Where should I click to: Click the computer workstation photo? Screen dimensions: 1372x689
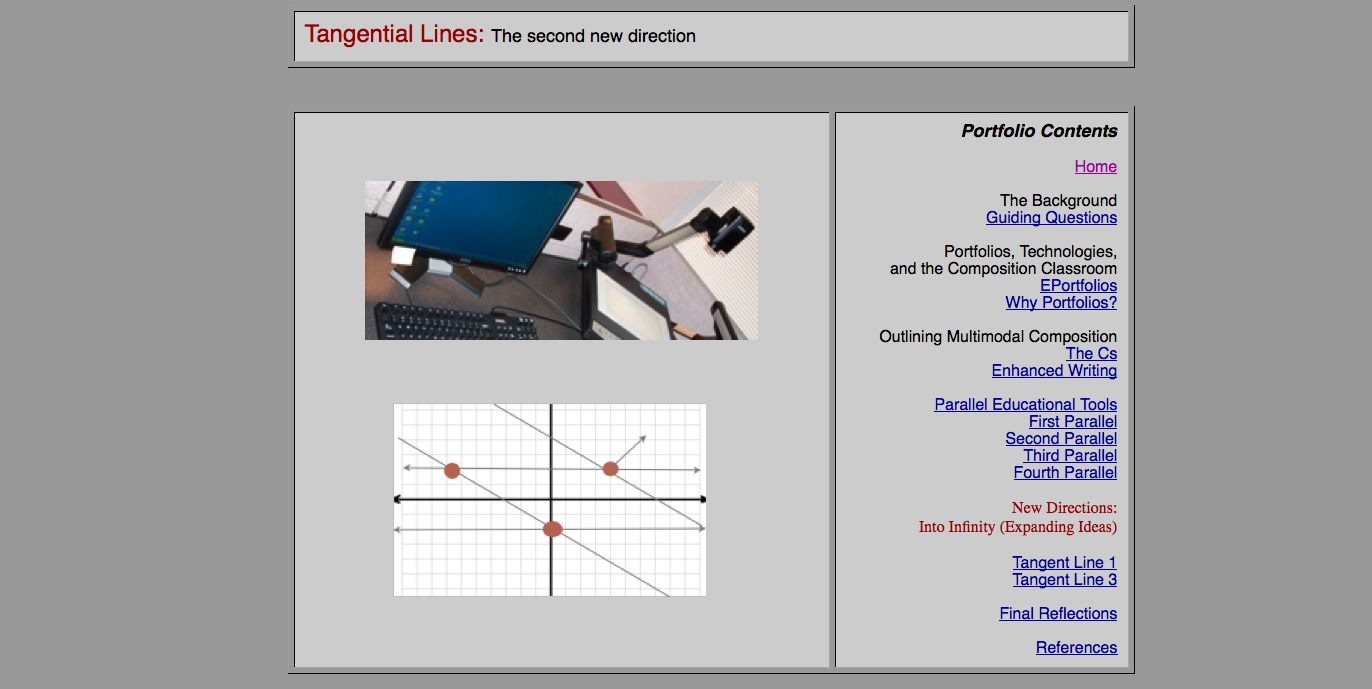(561, 260)
